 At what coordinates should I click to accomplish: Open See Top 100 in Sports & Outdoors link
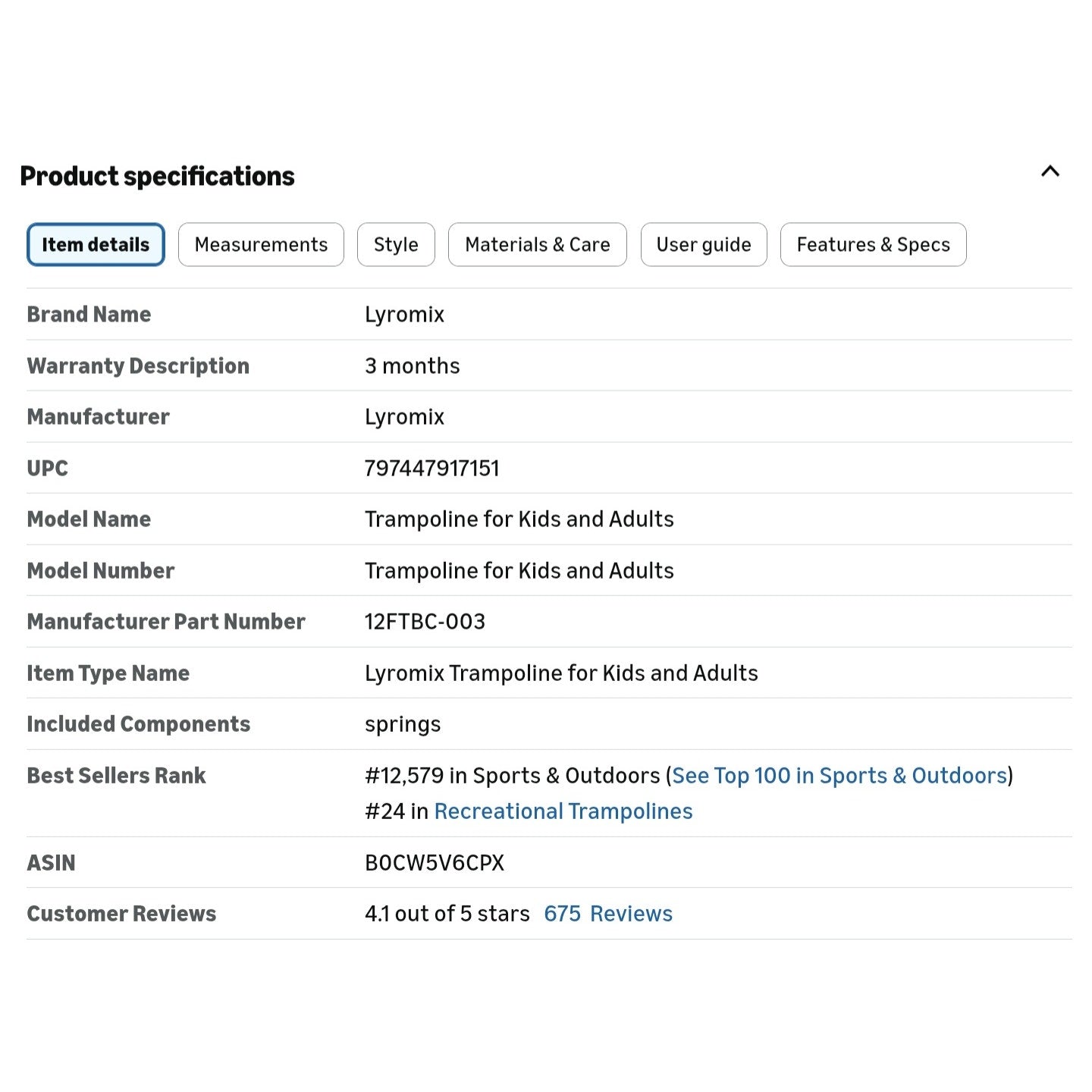coord(839,775)
